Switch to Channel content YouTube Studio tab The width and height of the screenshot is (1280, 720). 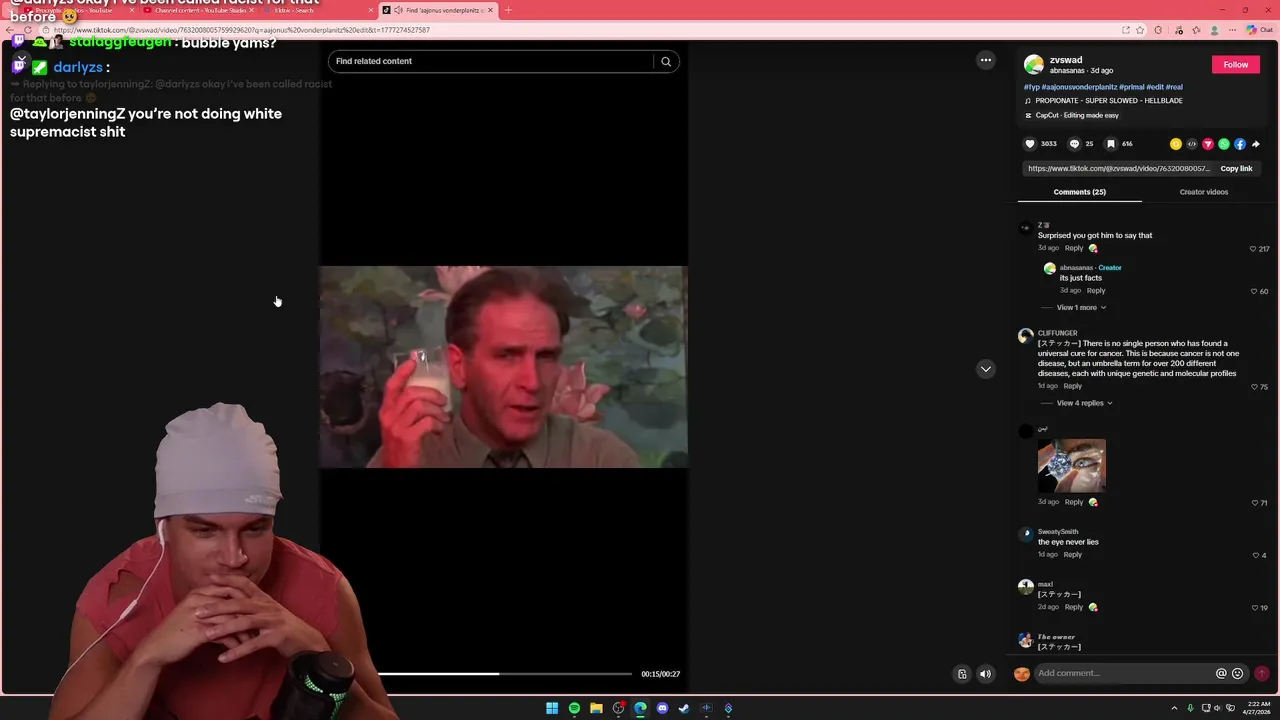[198, 10]
